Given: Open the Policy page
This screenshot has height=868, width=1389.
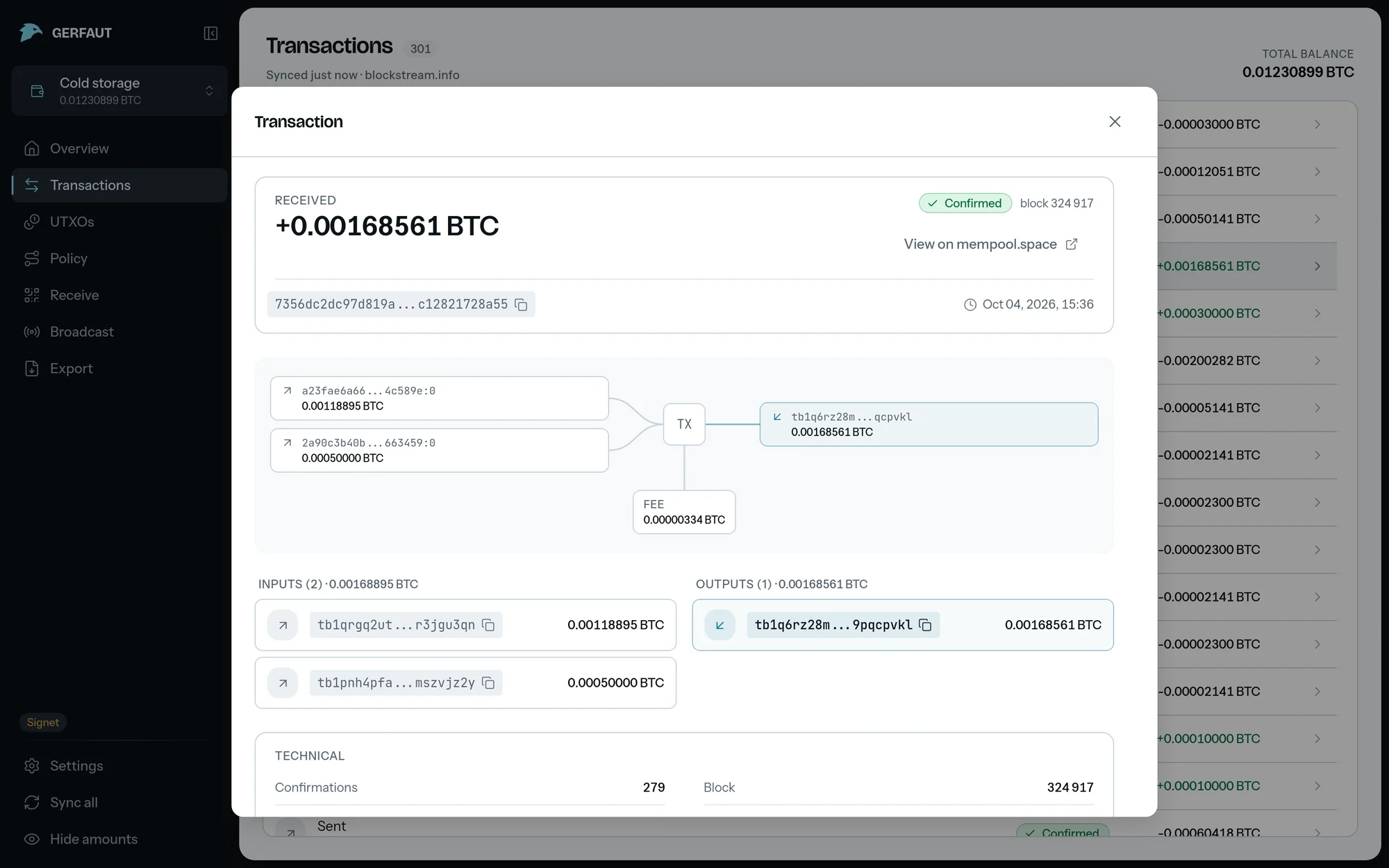Looking at the screenshot, I should (x=119, y=258).
